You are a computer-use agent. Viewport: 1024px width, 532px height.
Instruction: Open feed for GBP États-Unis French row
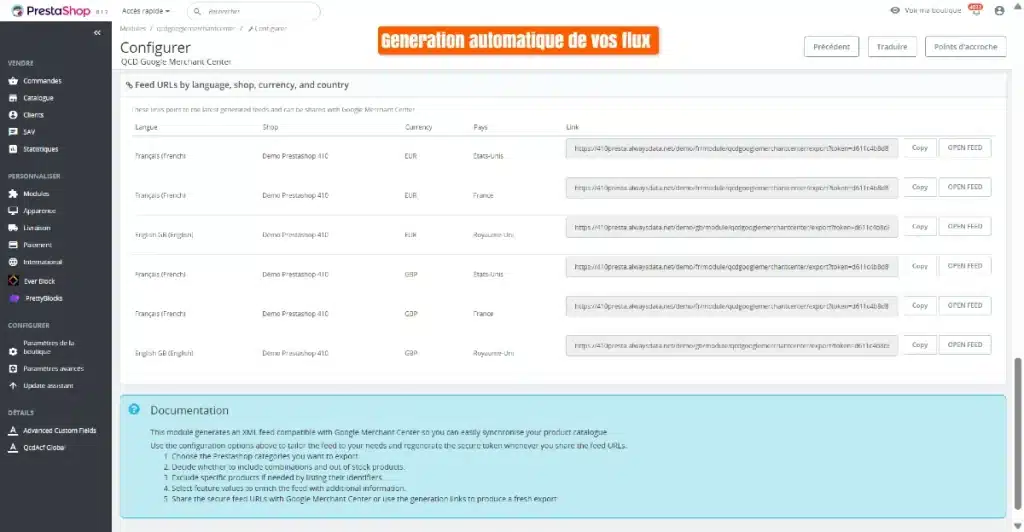[x=965, y=266]
